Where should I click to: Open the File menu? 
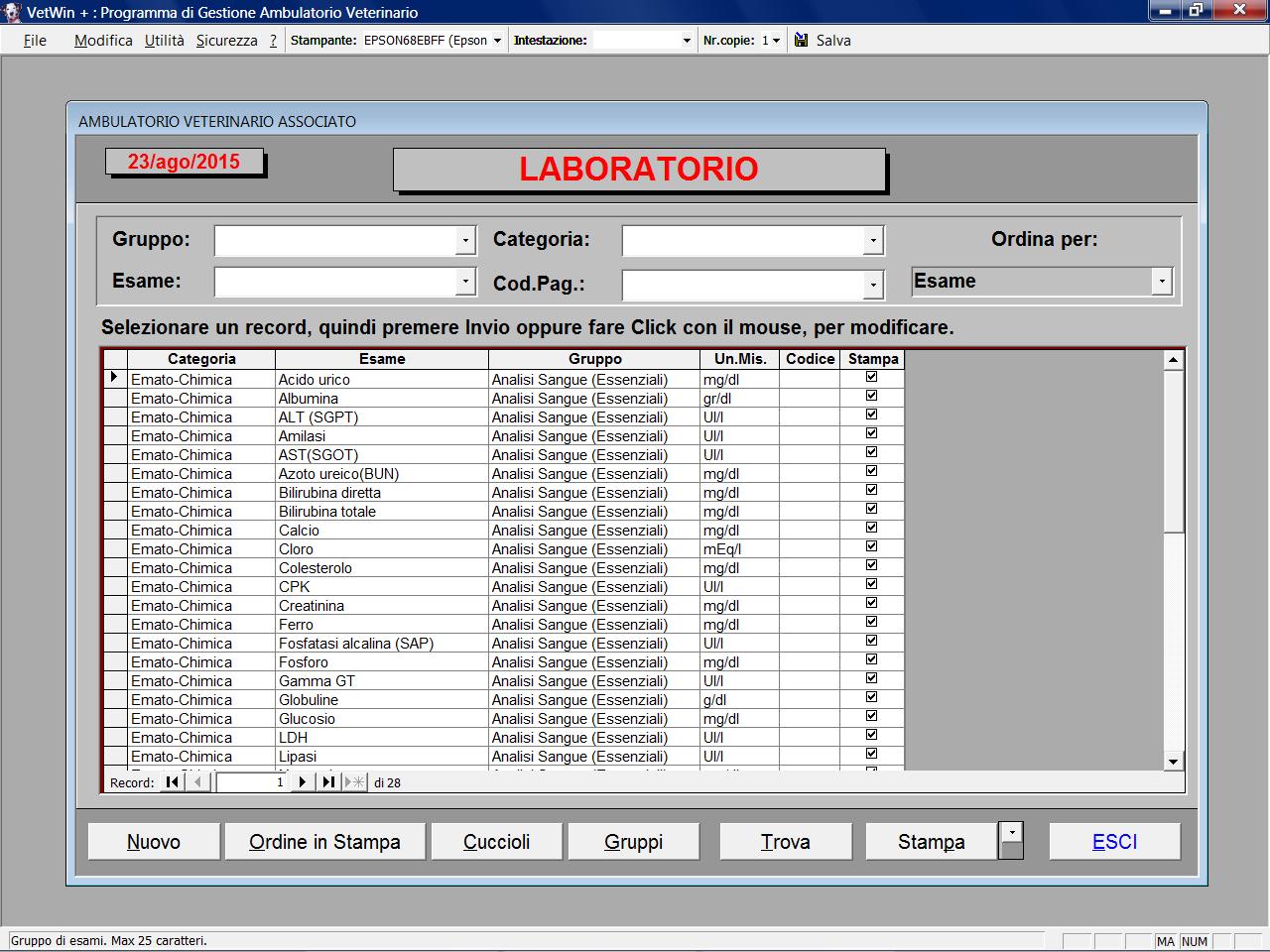pyautogui.click(x=35, y=41)
